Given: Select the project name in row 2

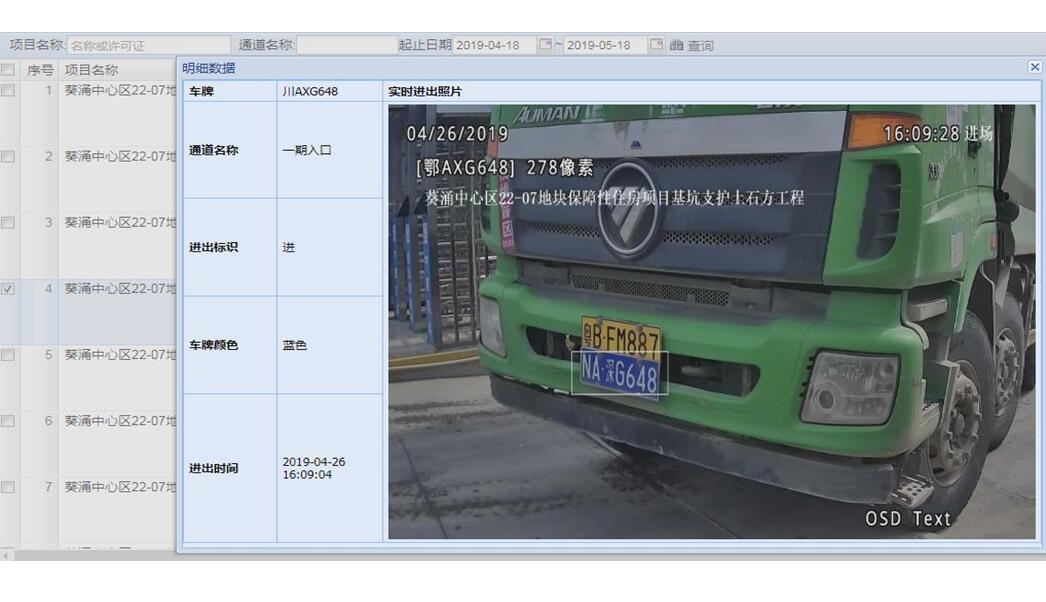Looking at the screenshot, I should 120,156.
